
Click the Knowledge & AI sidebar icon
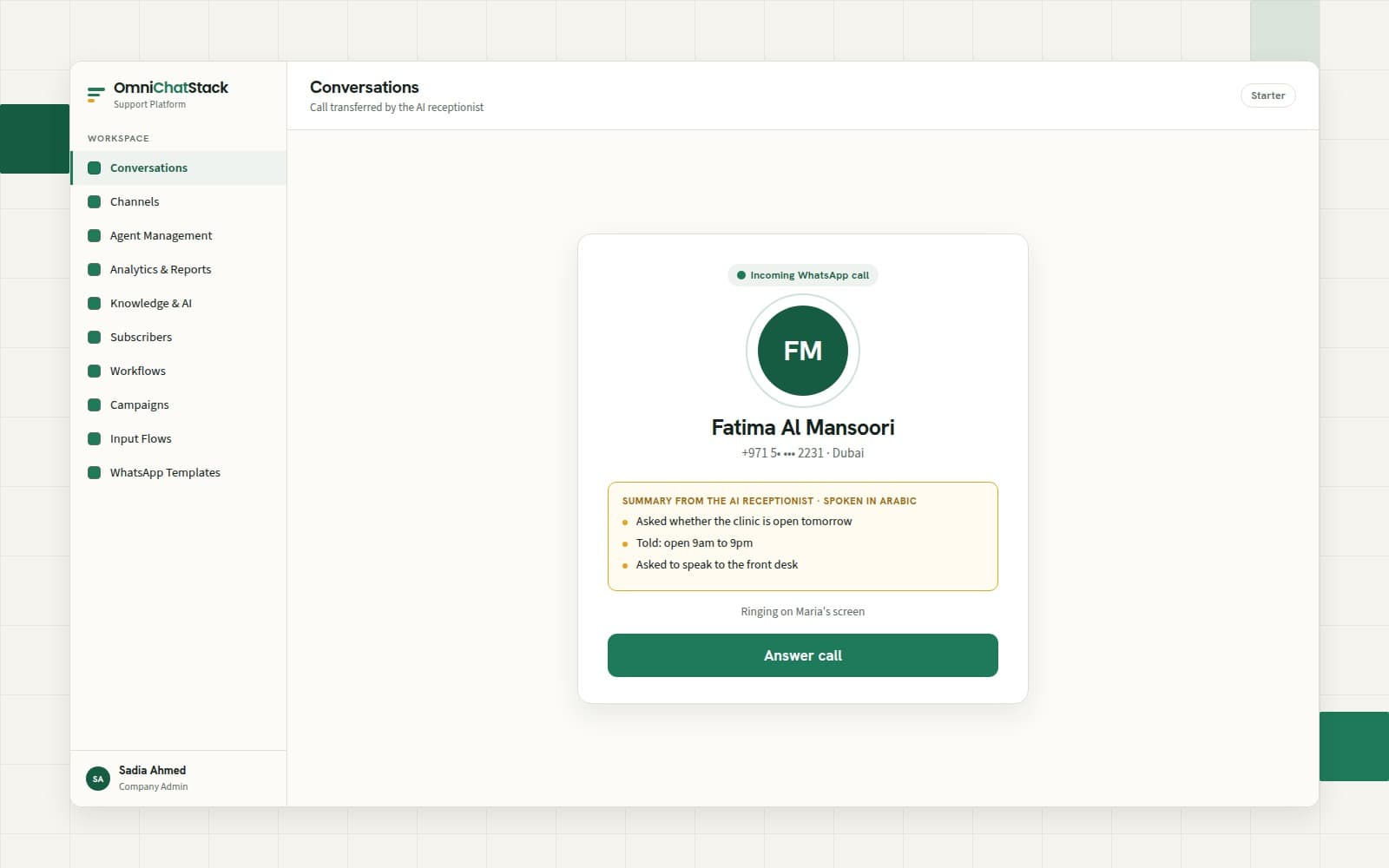95,304
